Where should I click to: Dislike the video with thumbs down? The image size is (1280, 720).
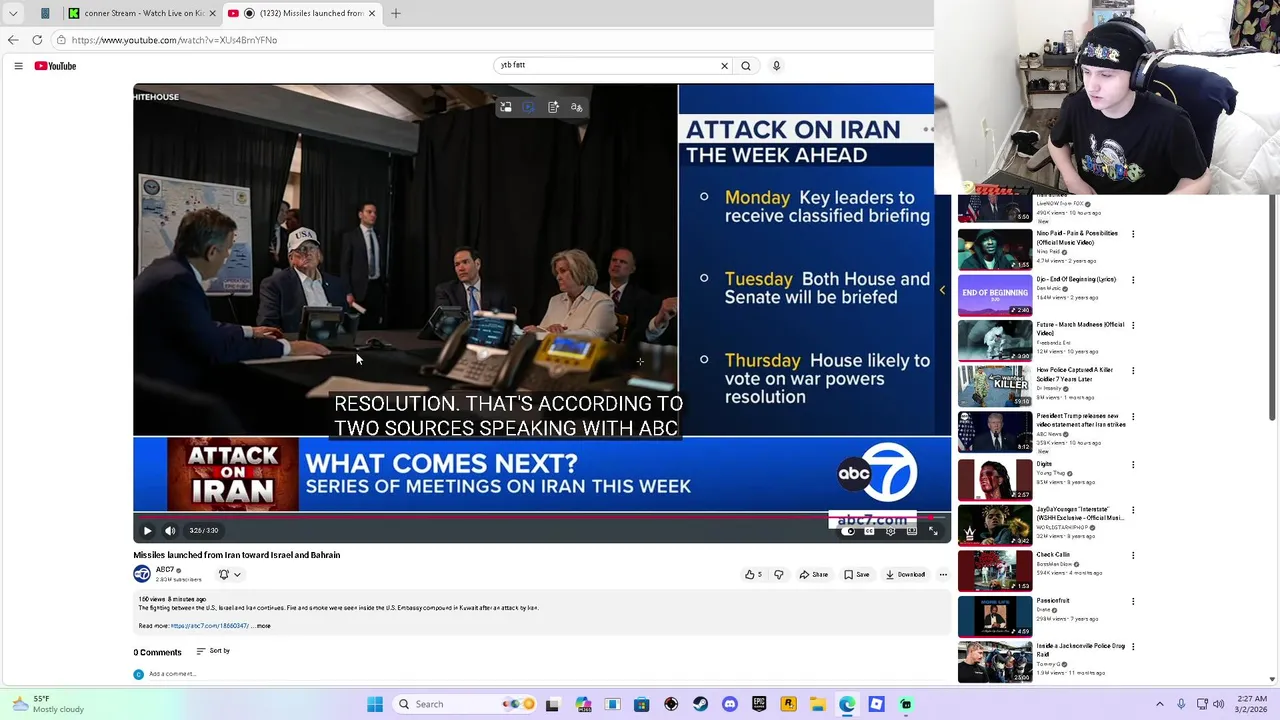[778, 575]
